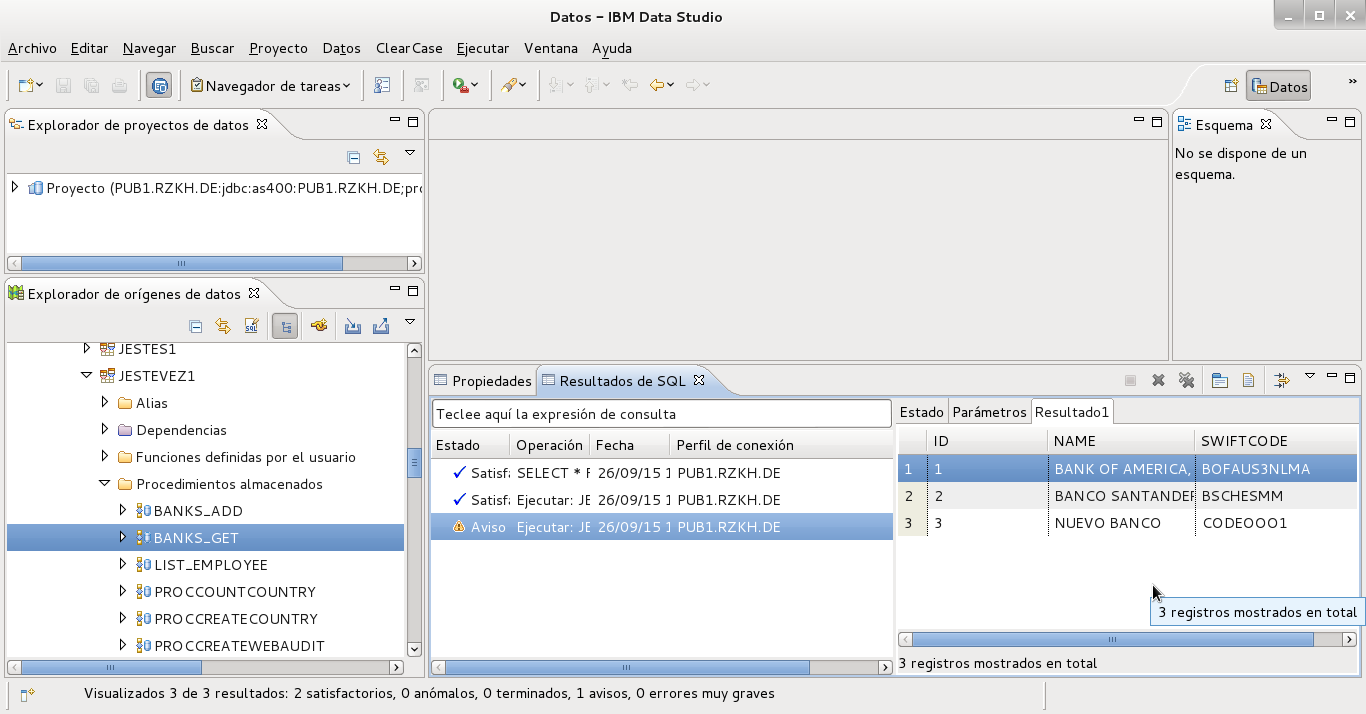Expand the Proyecto PUB1.RZKH.DE node
The width and height of the screenshot is (1366, 714).
coord(15,187)
